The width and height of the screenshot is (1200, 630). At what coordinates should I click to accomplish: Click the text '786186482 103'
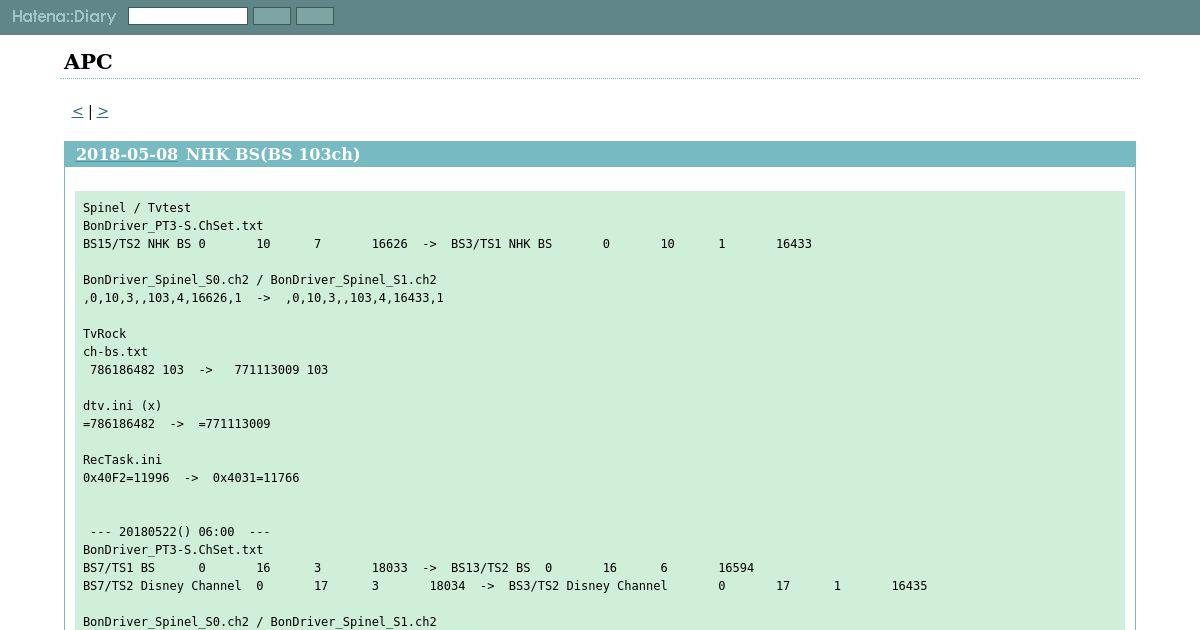(137, 370)
